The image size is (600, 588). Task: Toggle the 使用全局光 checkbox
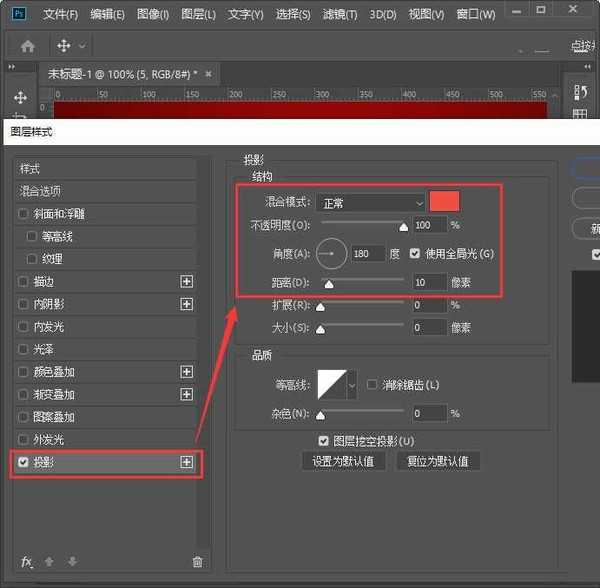pyautogui.click(x=415, y=253)
